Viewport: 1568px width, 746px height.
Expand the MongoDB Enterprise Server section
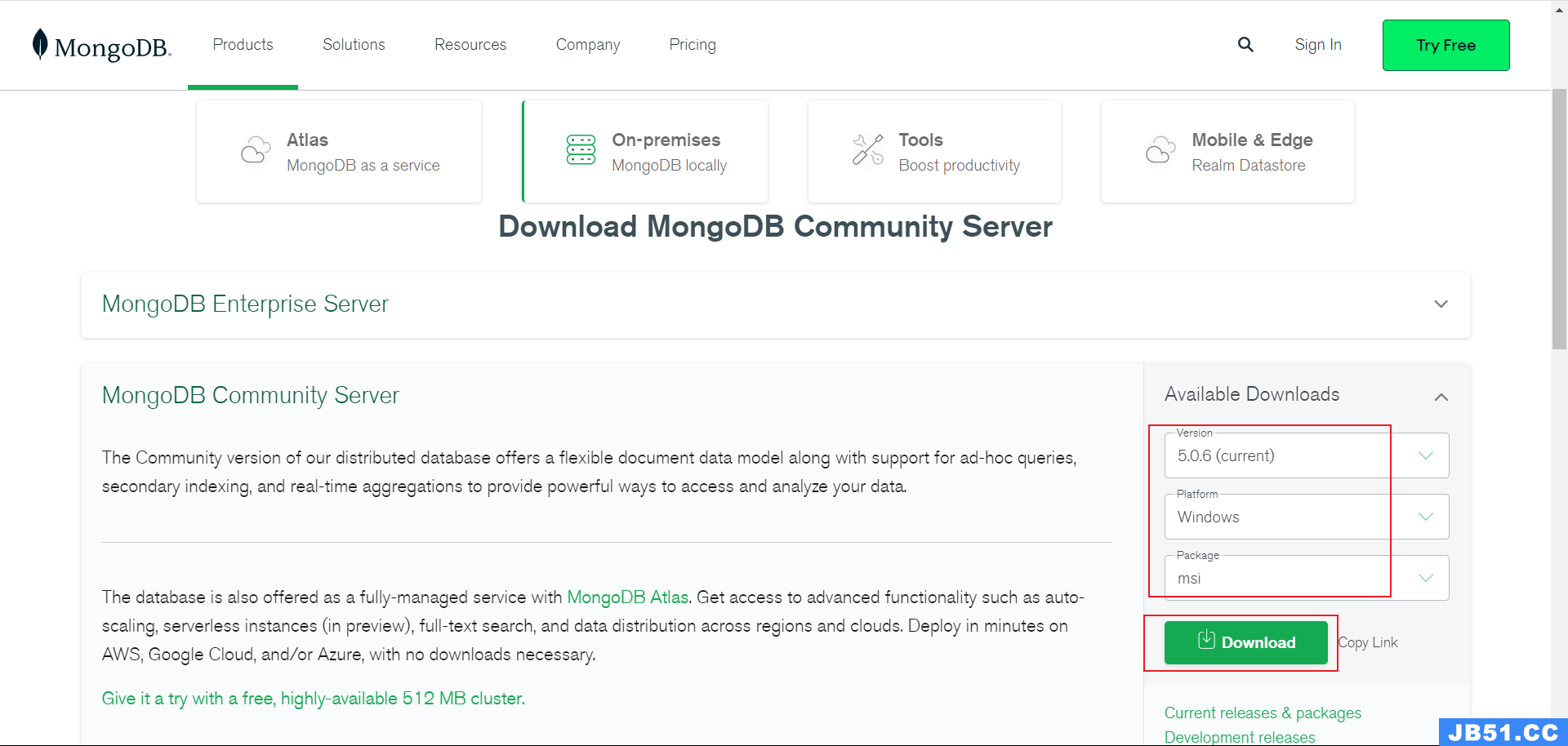click(x=776, y=304)
